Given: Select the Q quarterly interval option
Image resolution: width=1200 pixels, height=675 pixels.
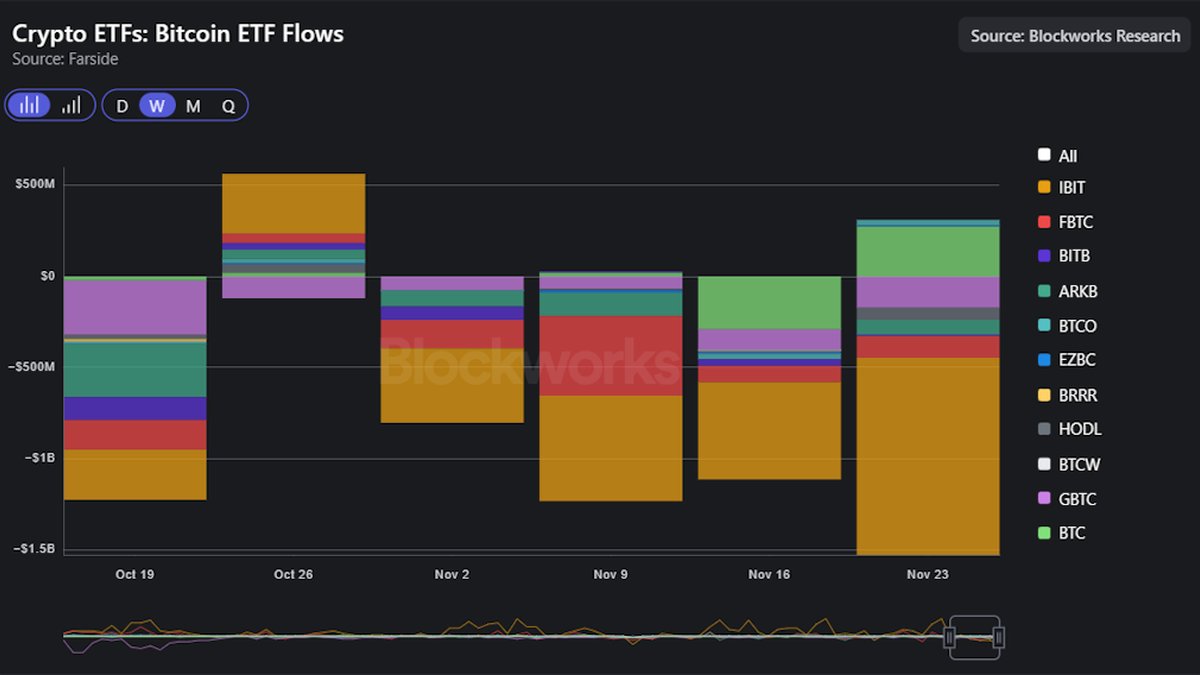Looking at the screenshot, I should coord(228,104).
